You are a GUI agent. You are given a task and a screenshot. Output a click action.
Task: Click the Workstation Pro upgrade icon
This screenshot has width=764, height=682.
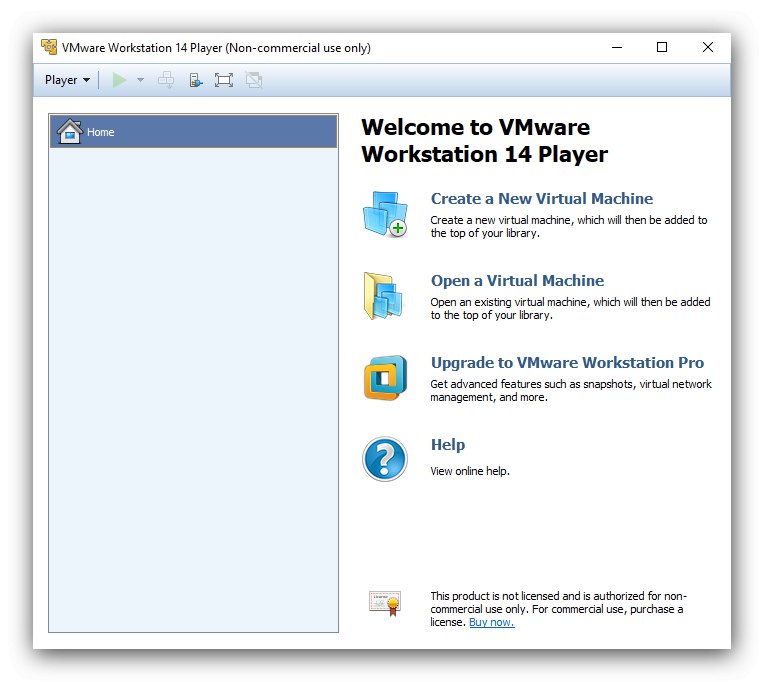[385, 378]
